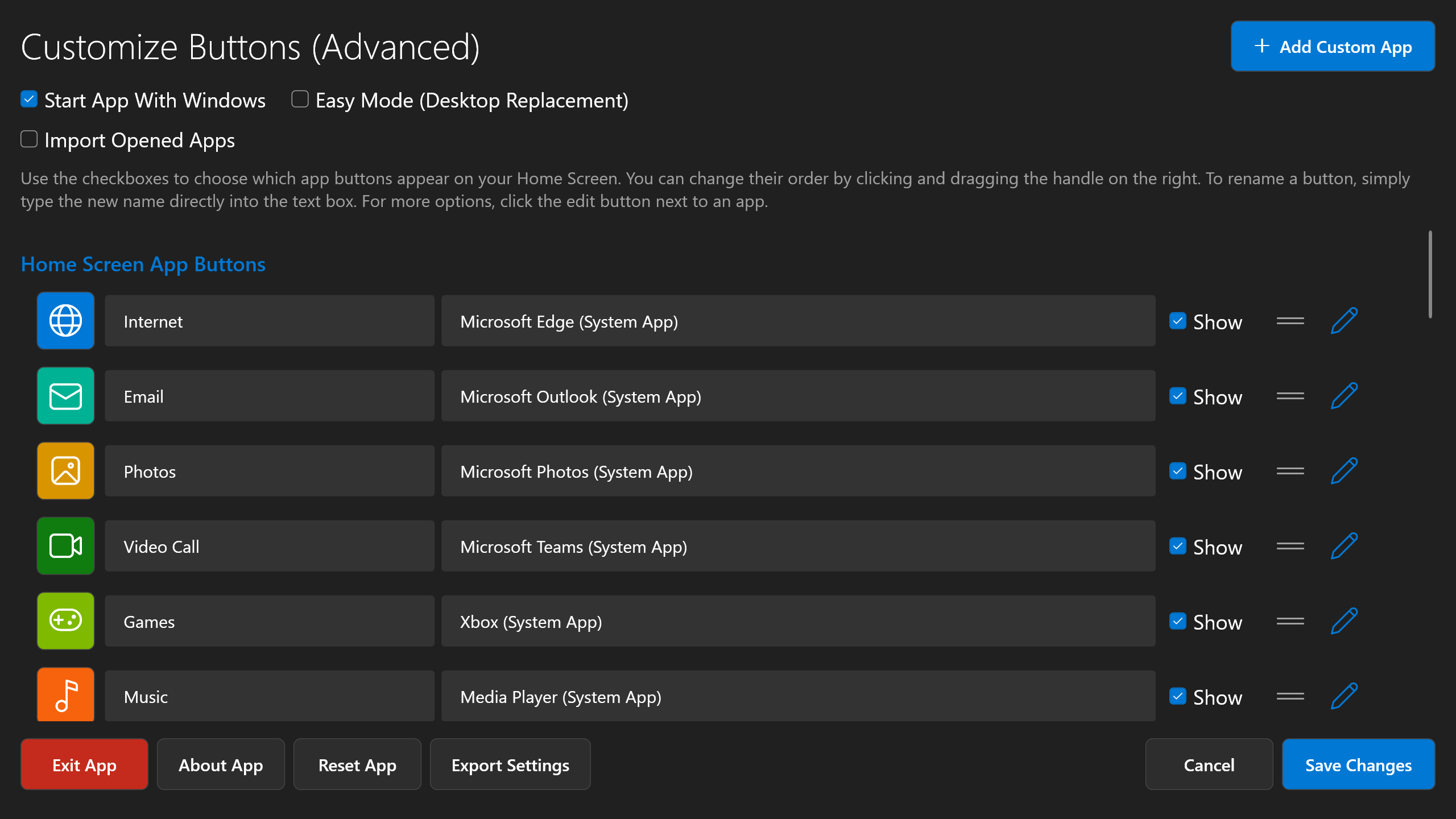Uncheck Show for the Photos button

pyautogui.click(x=1178, y=471)
